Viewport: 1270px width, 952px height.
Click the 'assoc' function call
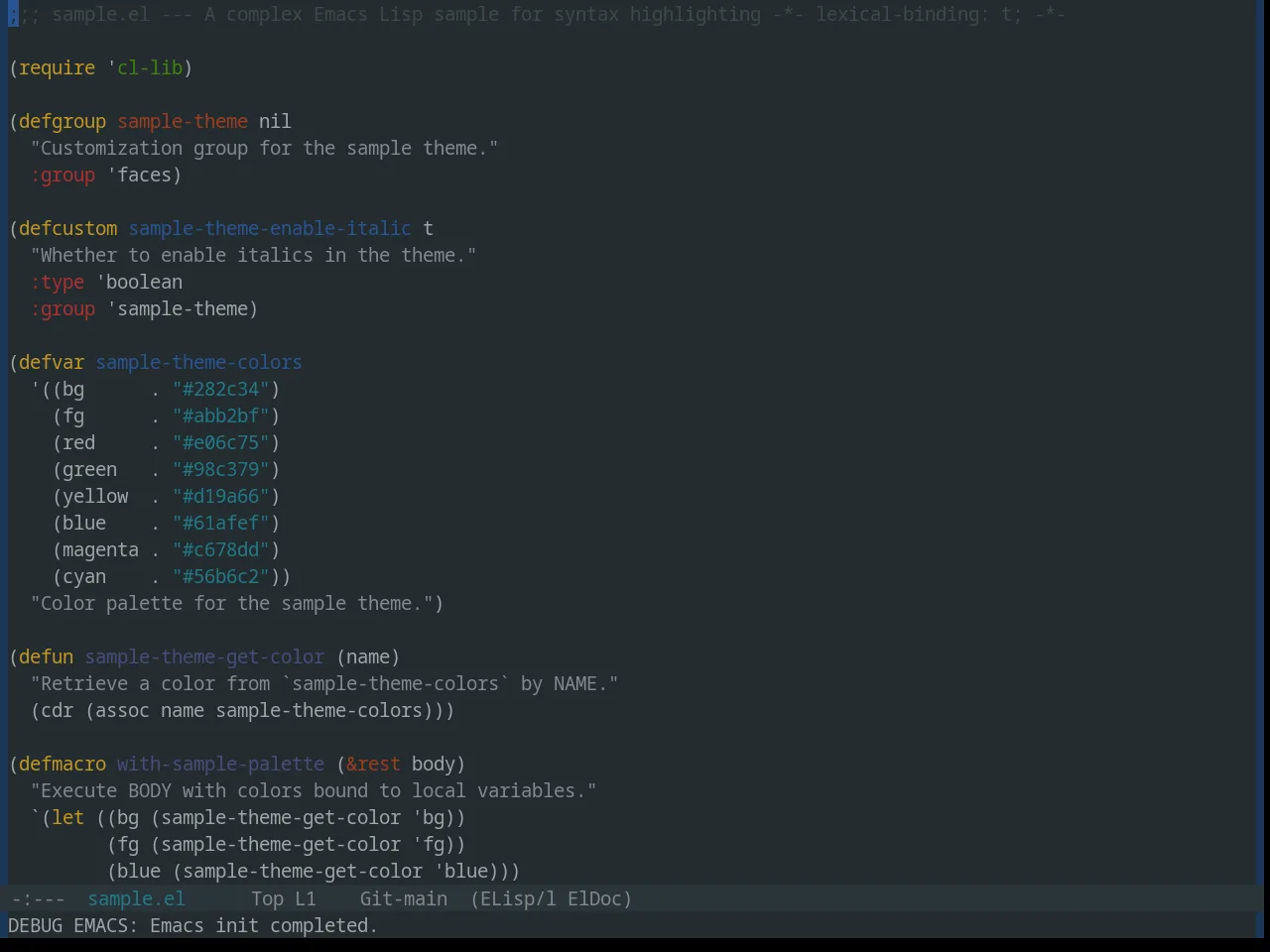(x=122, y=710)
